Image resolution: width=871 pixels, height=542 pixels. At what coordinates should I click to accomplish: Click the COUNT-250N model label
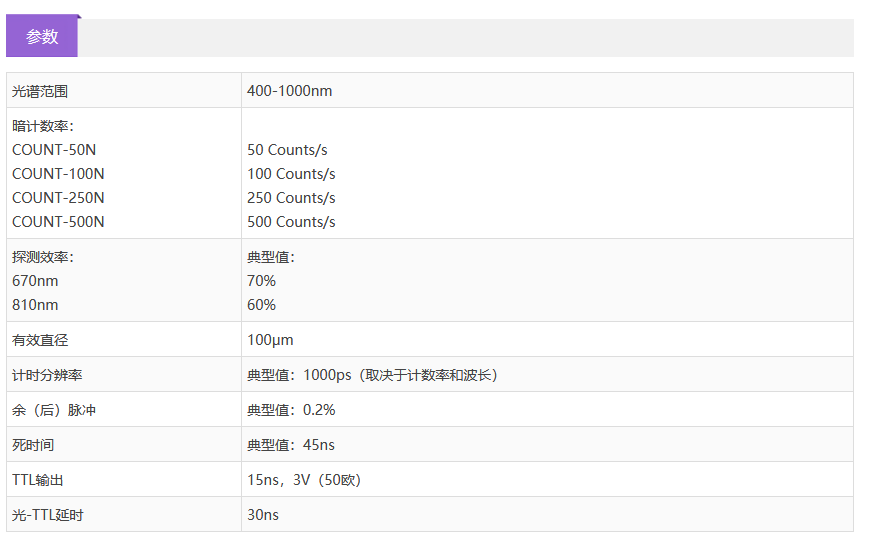click(58, 198)
